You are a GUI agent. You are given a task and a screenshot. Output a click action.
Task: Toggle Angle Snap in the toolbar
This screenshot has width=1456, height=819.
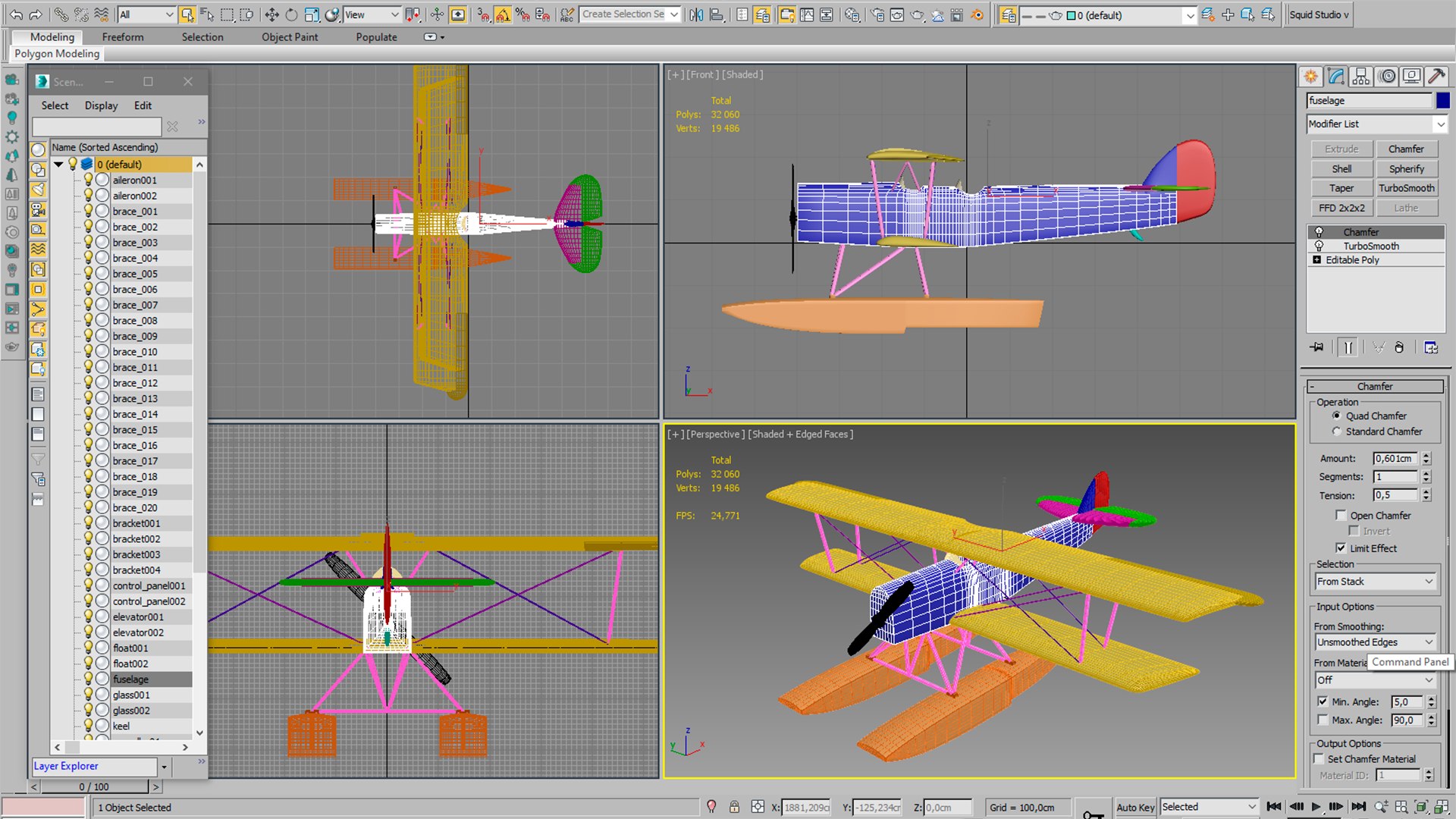tap(503, 14)
